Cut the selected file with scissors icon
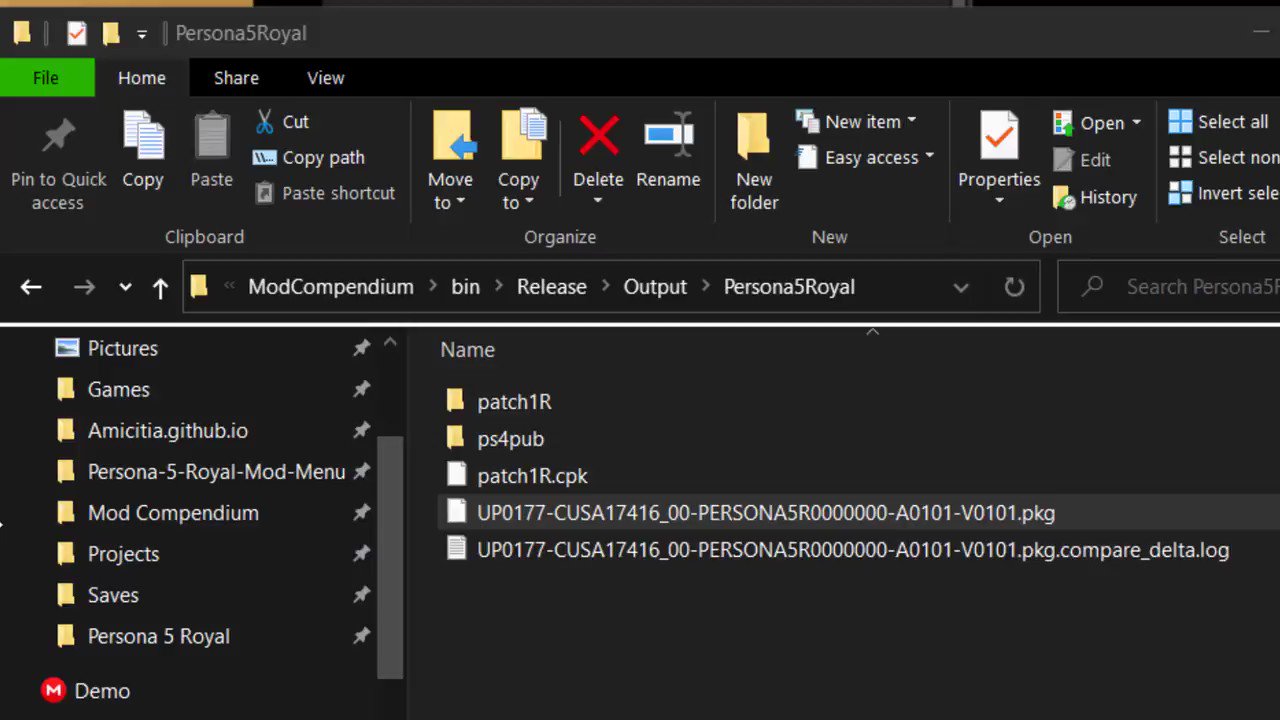This screenshot has height=720, width=1280. click(281, 122)
